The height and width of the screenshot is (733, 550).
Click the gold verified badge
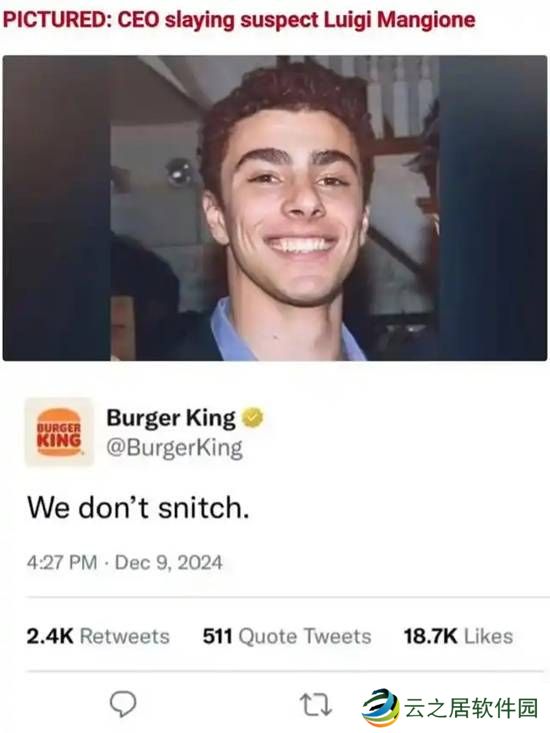[252, 417]
